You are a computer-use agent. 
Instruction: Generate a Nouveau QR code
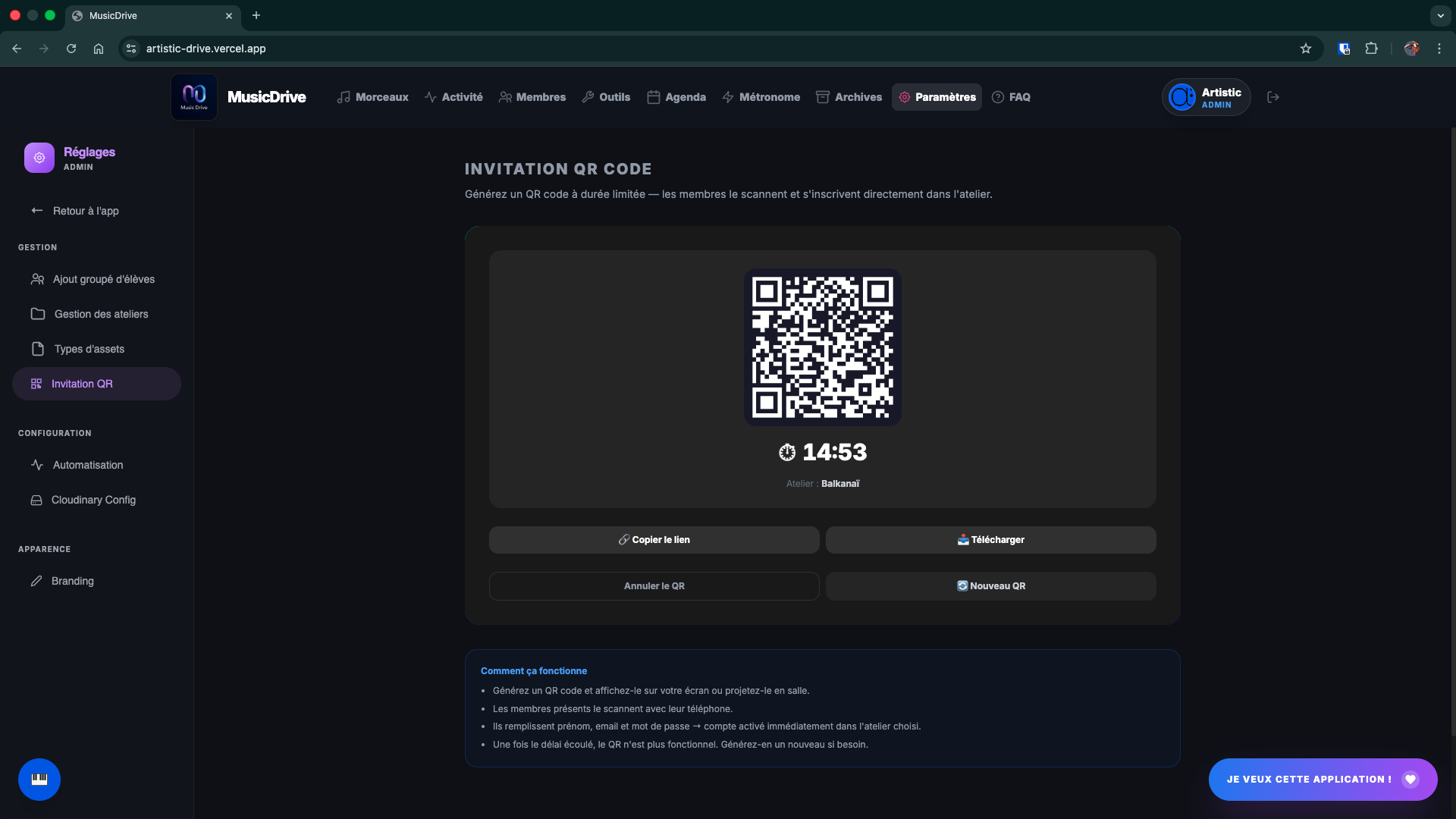(990, 586)
